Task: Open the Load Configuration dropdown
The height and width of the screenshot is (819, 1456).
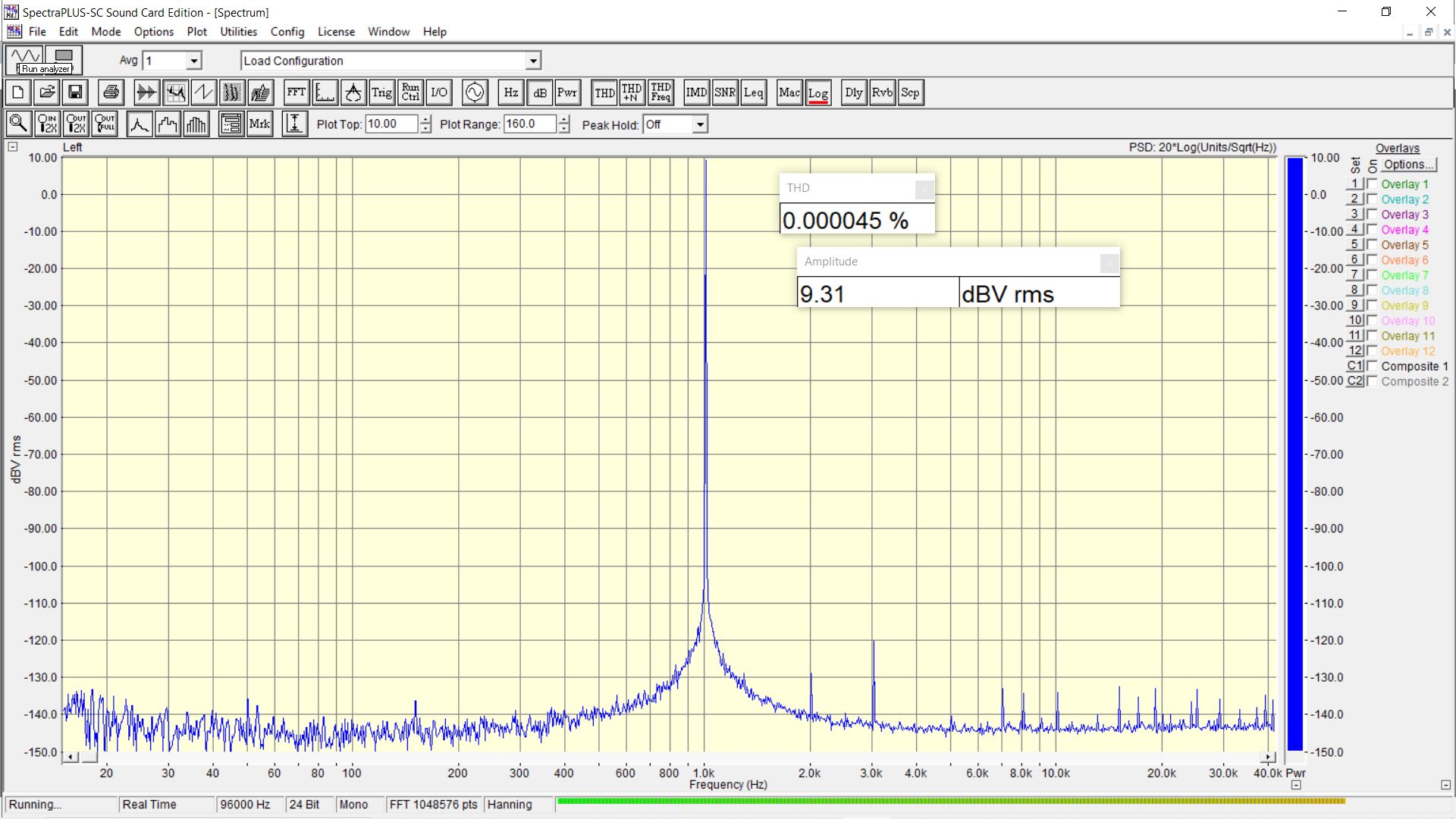Action: 533,61
